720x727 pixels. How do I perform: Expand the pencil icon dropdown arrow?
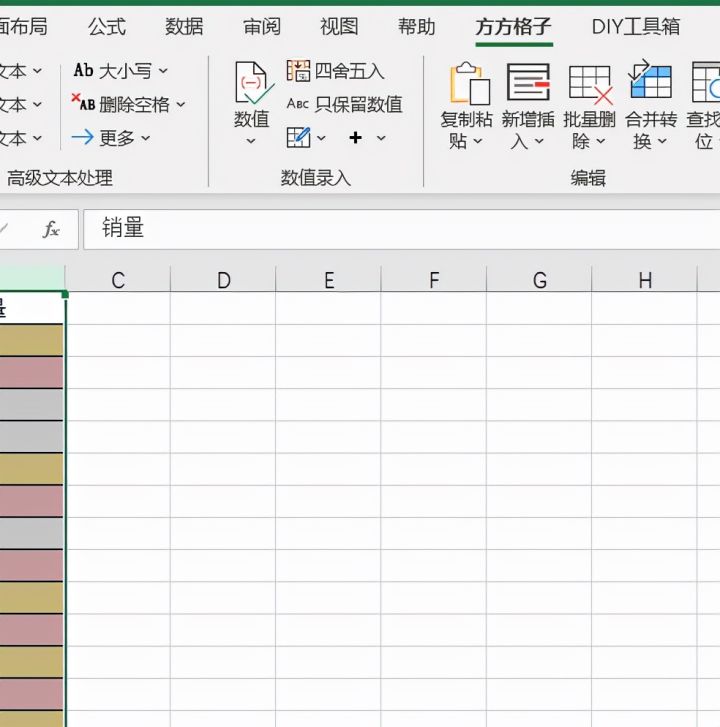[321, 138]
